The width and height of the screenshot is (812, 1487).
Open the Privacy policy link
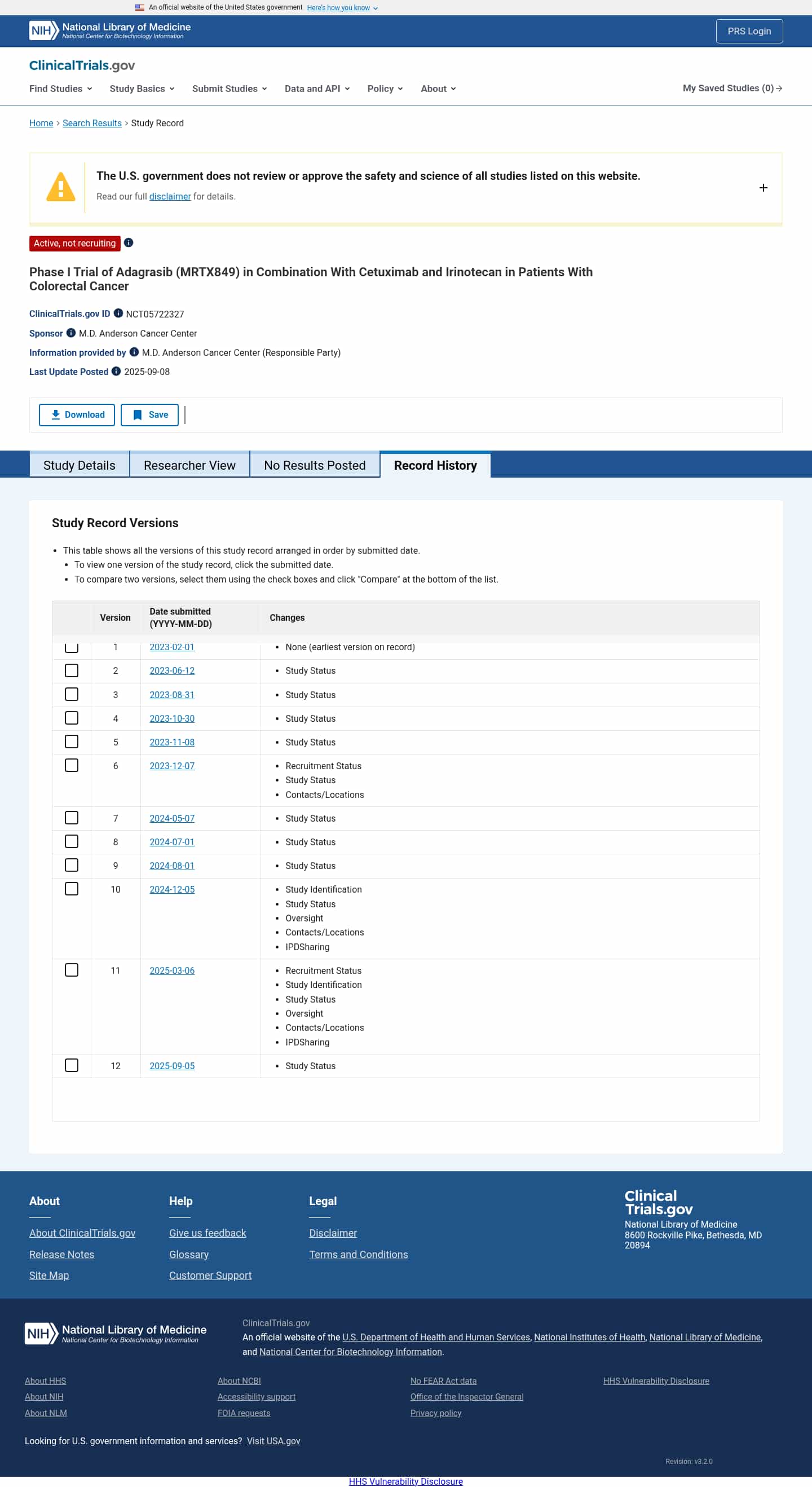click(x=436, y=1413)
